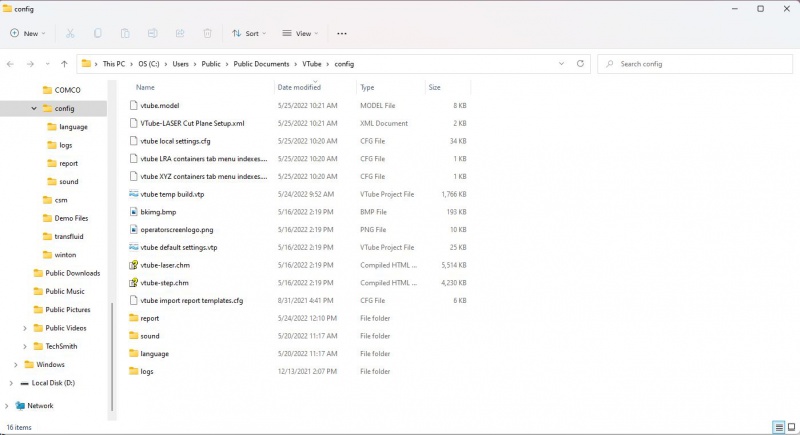Go back with the Back arrow
Image resolution: width=800 pixels, height=435 pixels.
coord(10,64)
